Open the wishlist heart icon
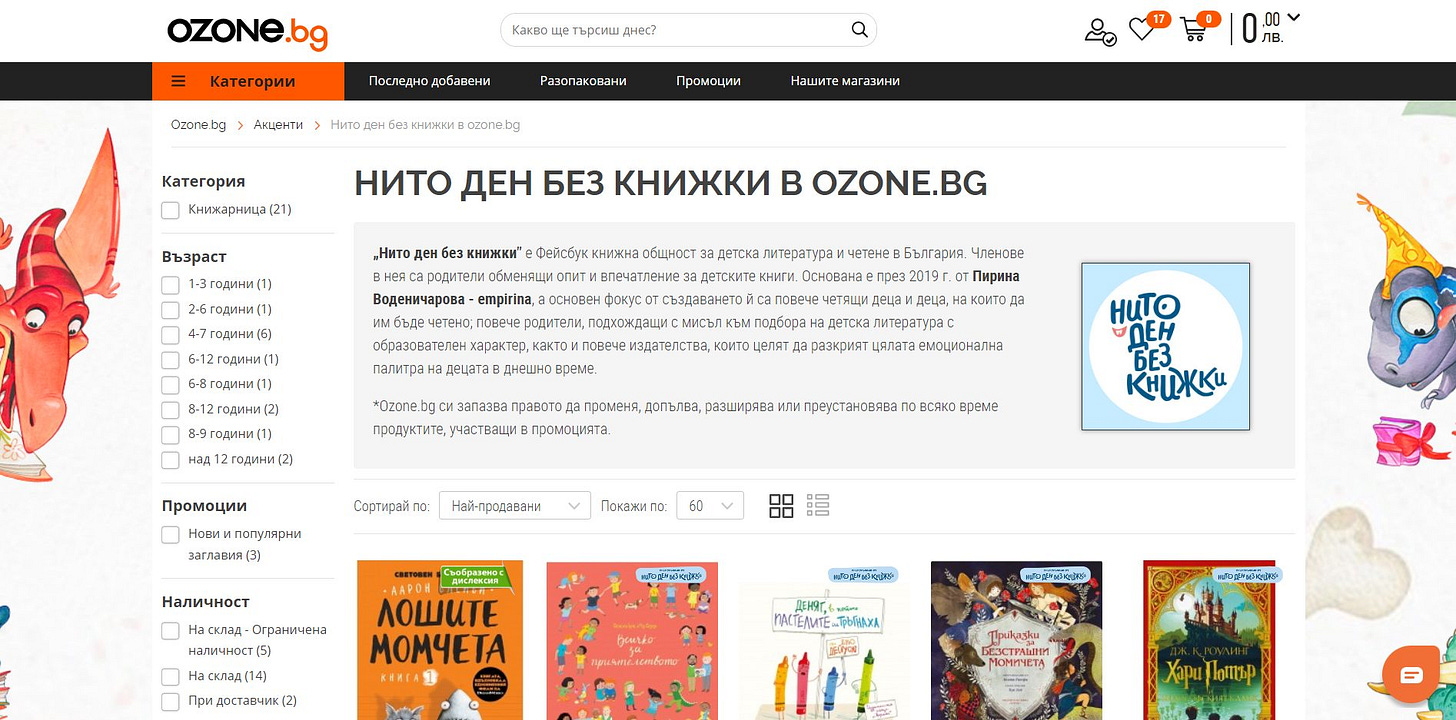The image size is (1456, 720). [1141, 30]
